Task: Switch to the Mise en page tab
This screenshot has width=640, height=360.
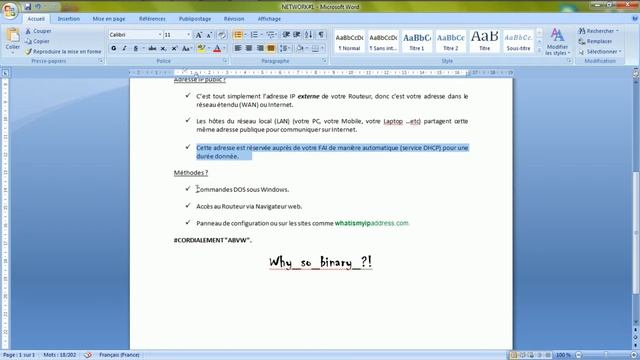Action: [x=109, y=19]
